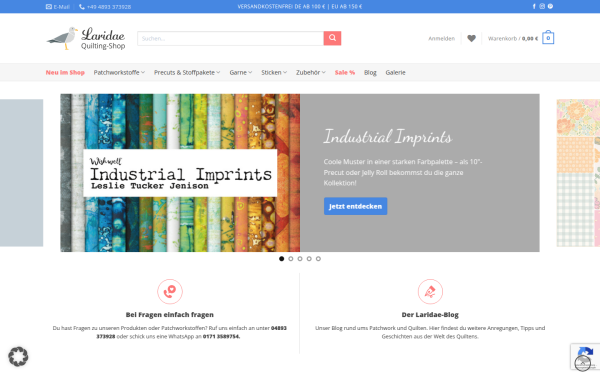
Task: Select the third slider dot
Action: tap(300, 259)
